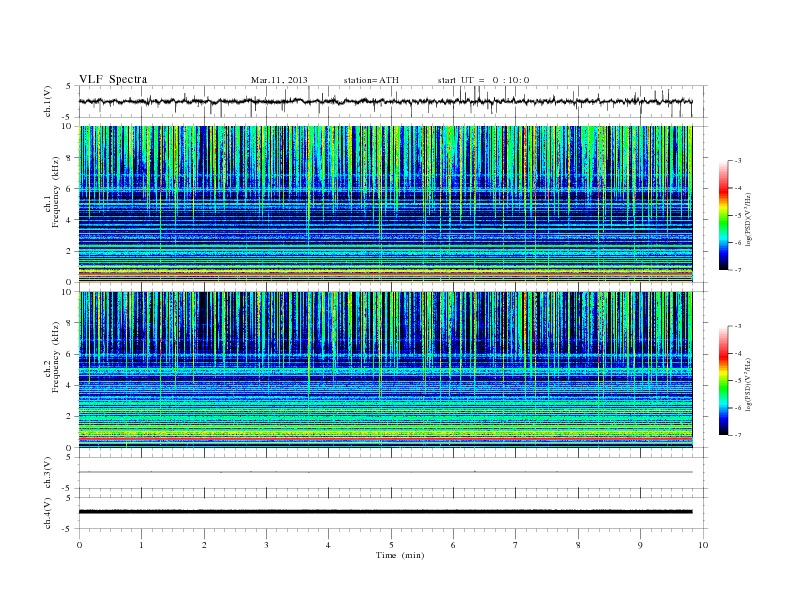
Task: Click the '4' tick on ch.2 frequency axis
Action: pos(70,385)
